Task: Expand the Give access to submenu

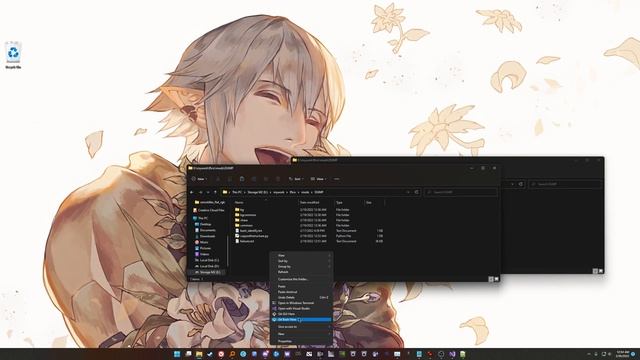Action: [x=301, y=327]
